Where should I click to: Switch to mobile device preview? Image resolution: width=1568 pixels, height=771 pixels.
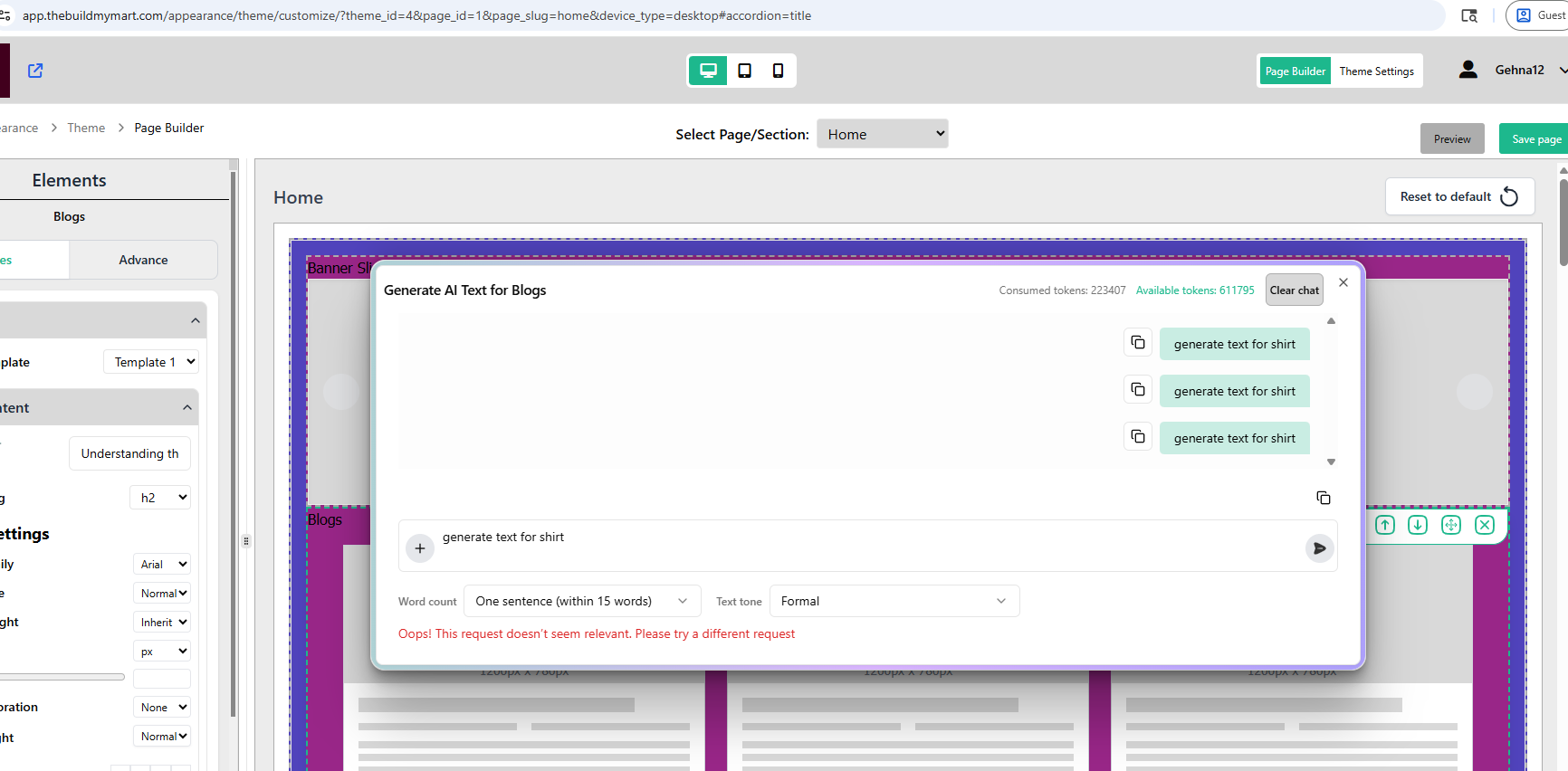778,71
